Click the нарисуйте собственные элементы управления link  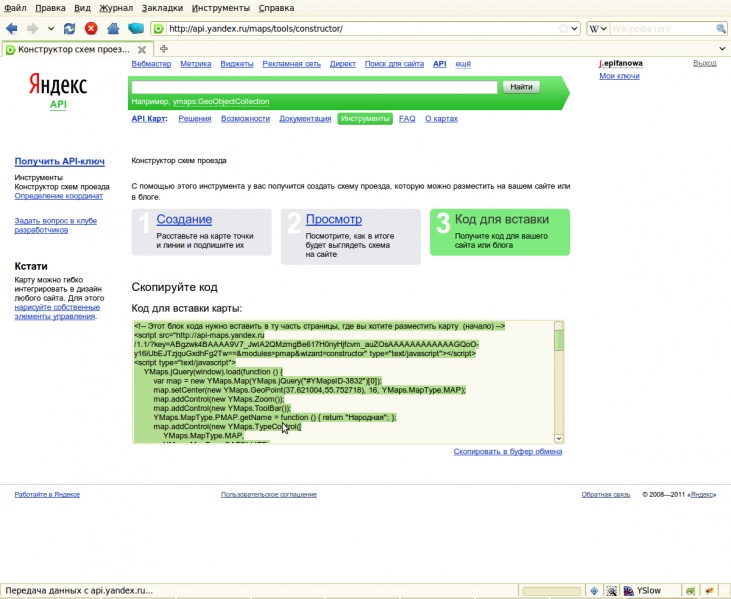[x=57, y=312]
